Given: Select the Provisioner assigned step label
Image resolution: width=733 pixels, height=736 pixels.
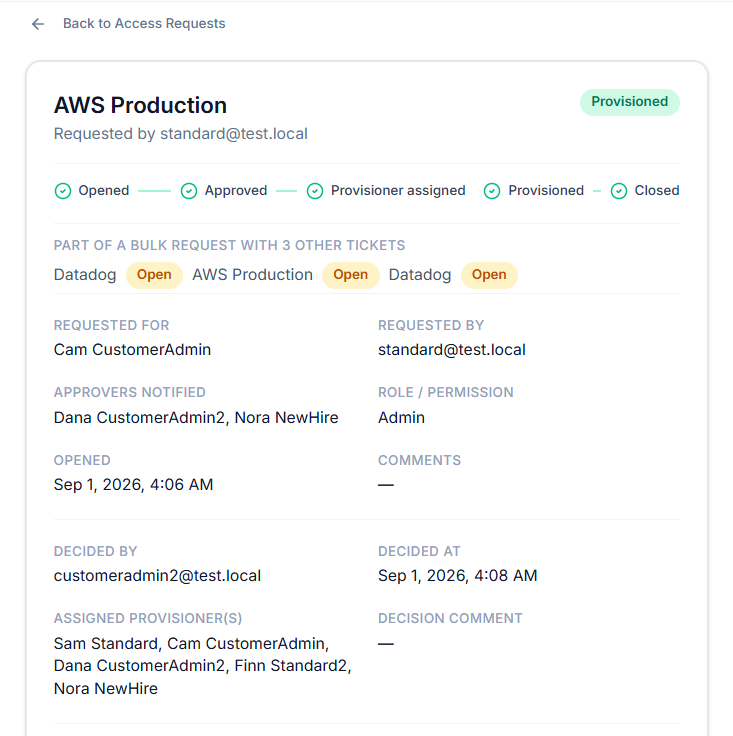Looking at the screenshot, I should pyautogui.click(x=398, y=191).
